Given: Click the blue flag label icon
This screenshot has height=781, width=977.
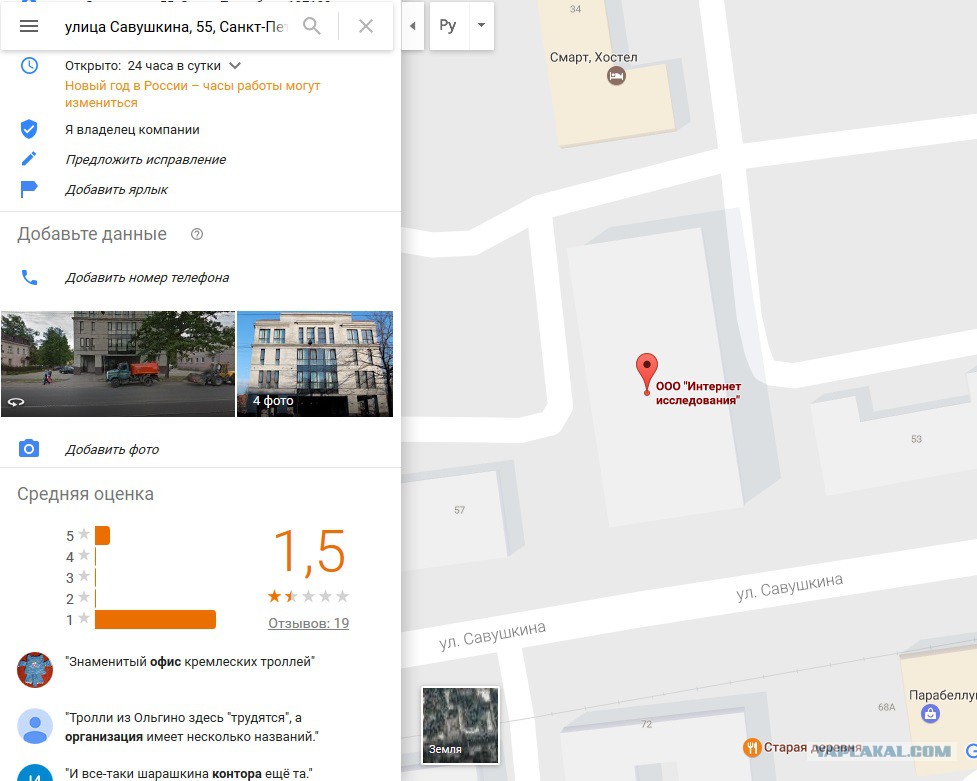Looking at the screenshot, I should tap(29, 189).
